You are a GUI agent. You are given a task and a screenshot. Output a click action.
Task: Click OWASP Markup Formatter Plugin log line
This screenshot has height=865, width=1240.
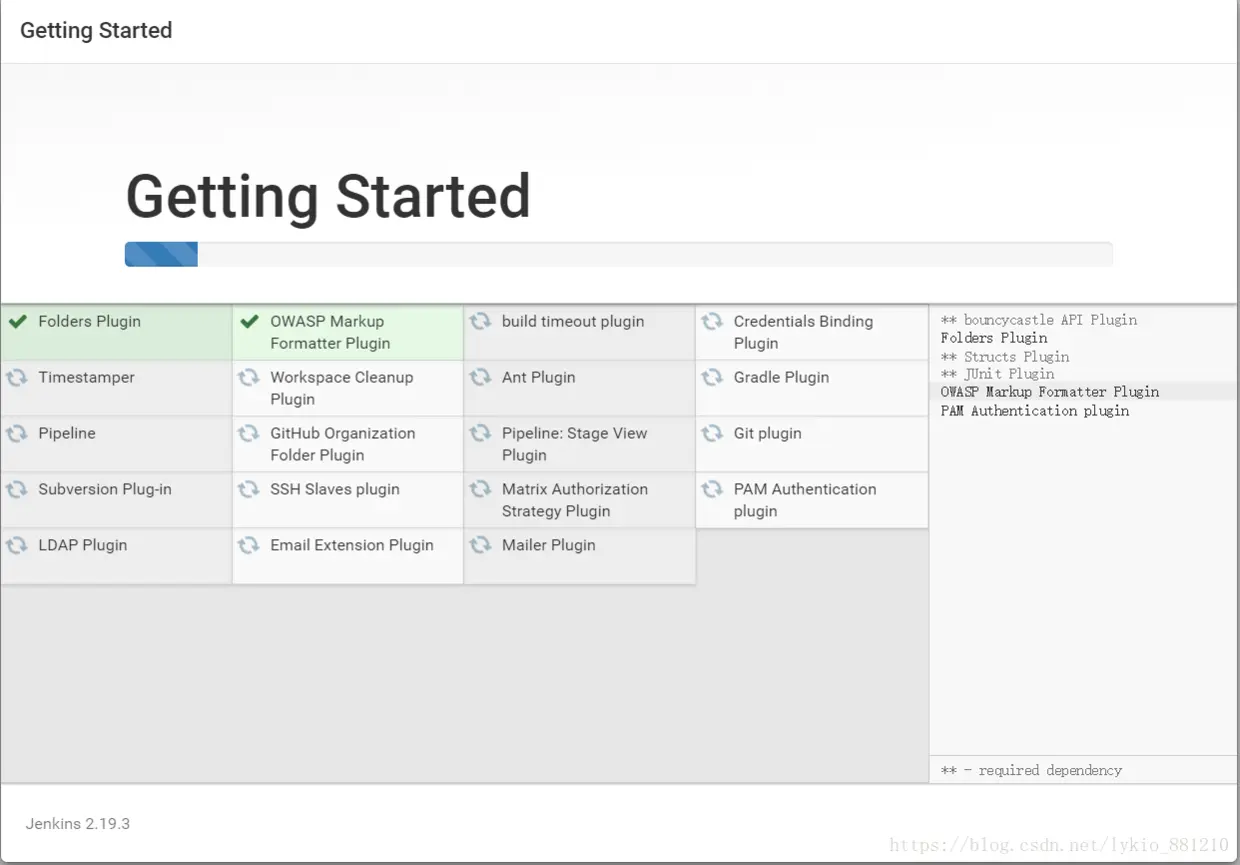click(x=1050, y=392)
